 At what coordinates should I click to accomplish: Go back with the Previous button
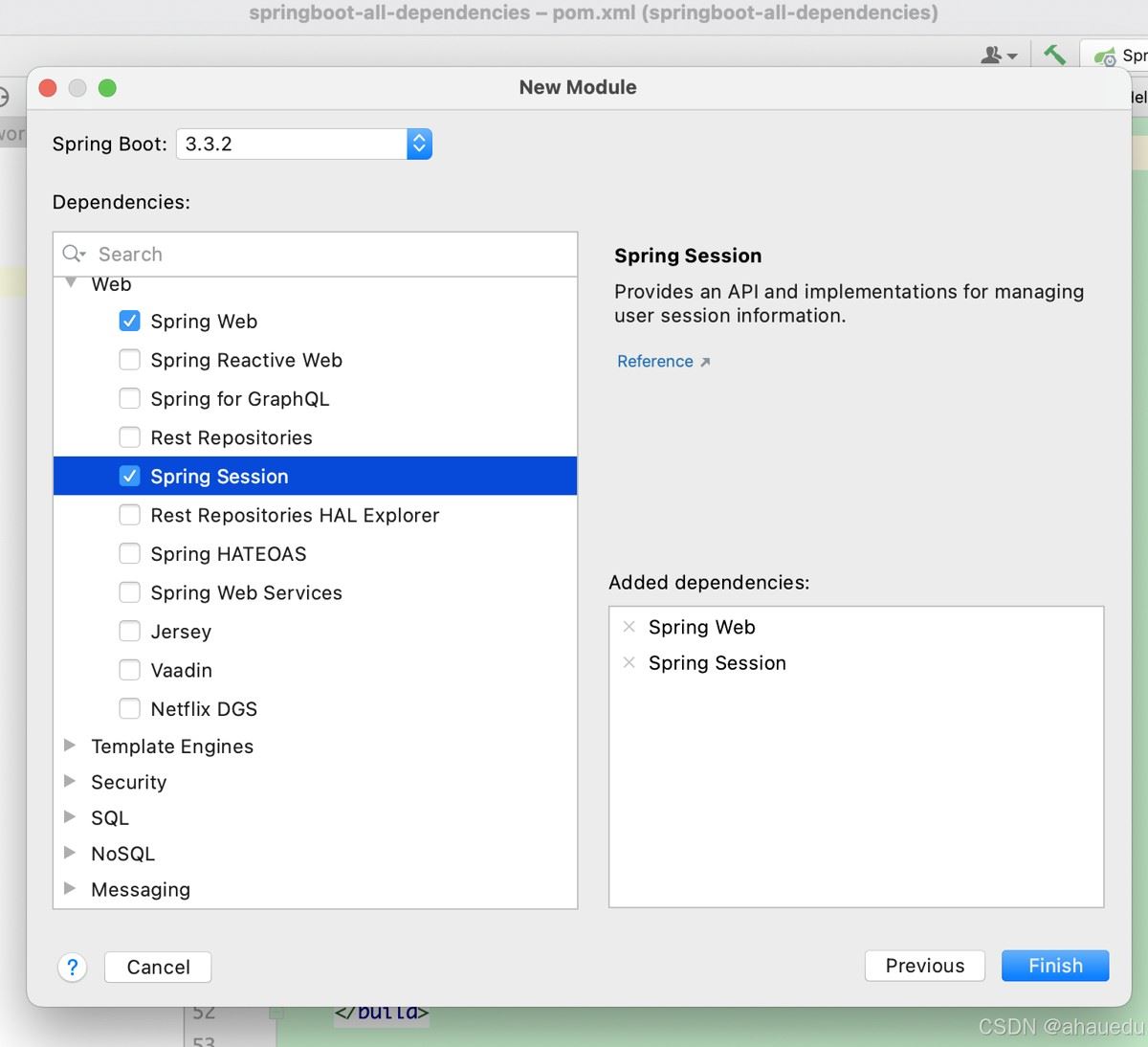(x=925, y=966)
